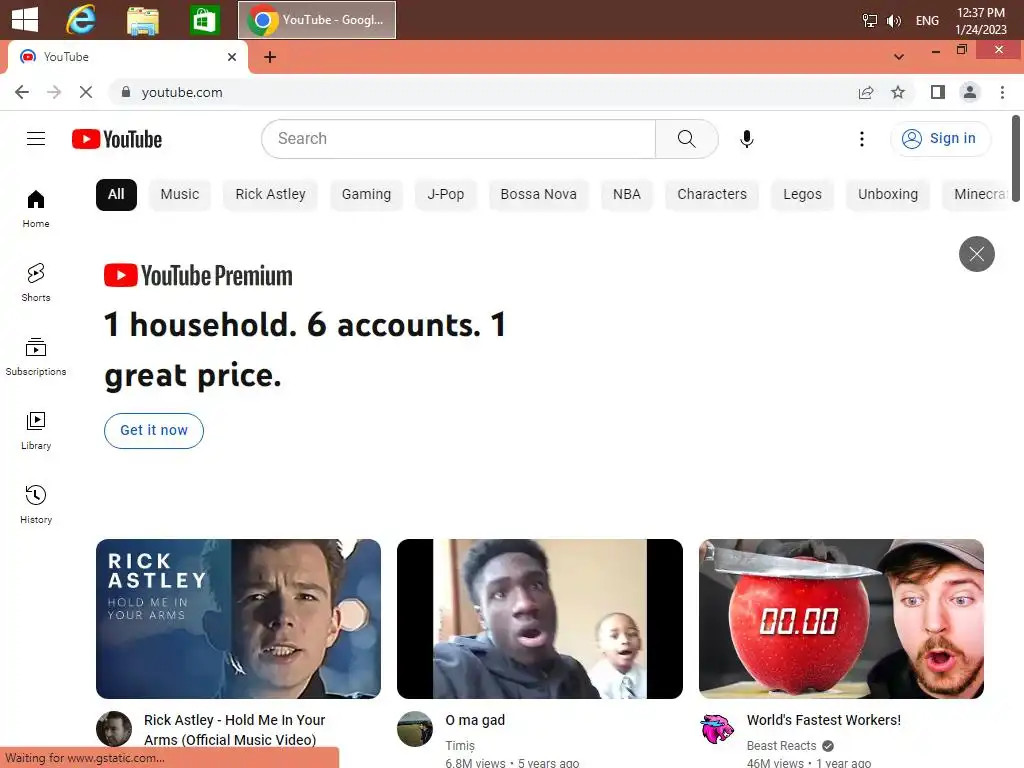The height and width of the screenshot is (768, 1024).
Task: Open Shorts in the sidebar
Action: (x=36, y=283)
